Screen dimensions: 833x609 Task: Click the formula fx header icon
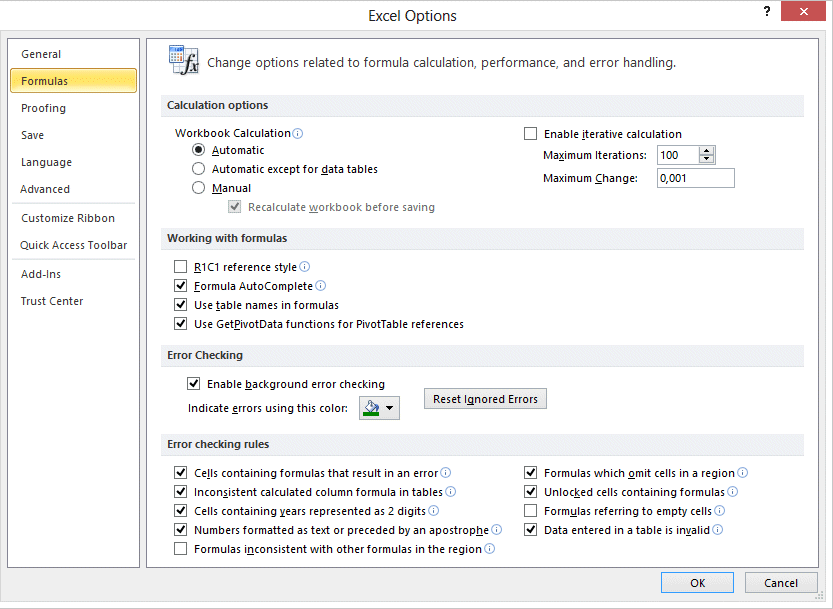tap(183, 60)
